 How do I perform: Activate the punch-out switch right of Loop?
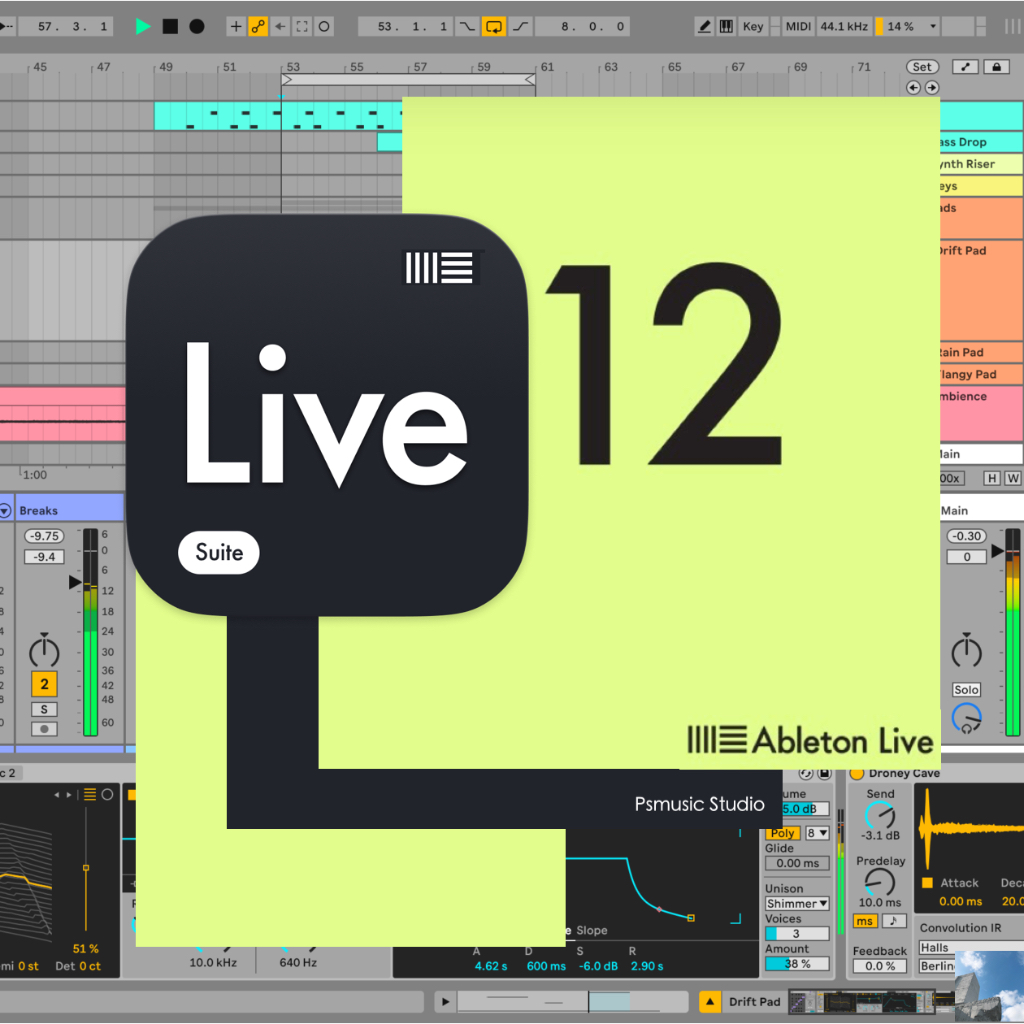coord(521,26)
